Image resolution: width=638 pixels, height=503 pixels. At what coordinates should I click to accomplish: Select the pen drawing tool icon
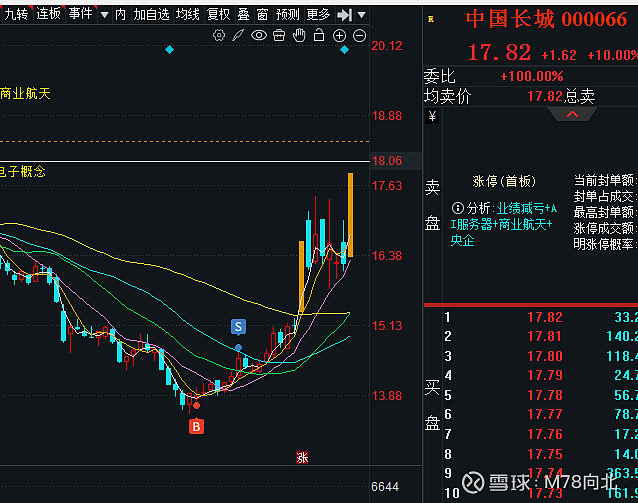click(238, 36)
